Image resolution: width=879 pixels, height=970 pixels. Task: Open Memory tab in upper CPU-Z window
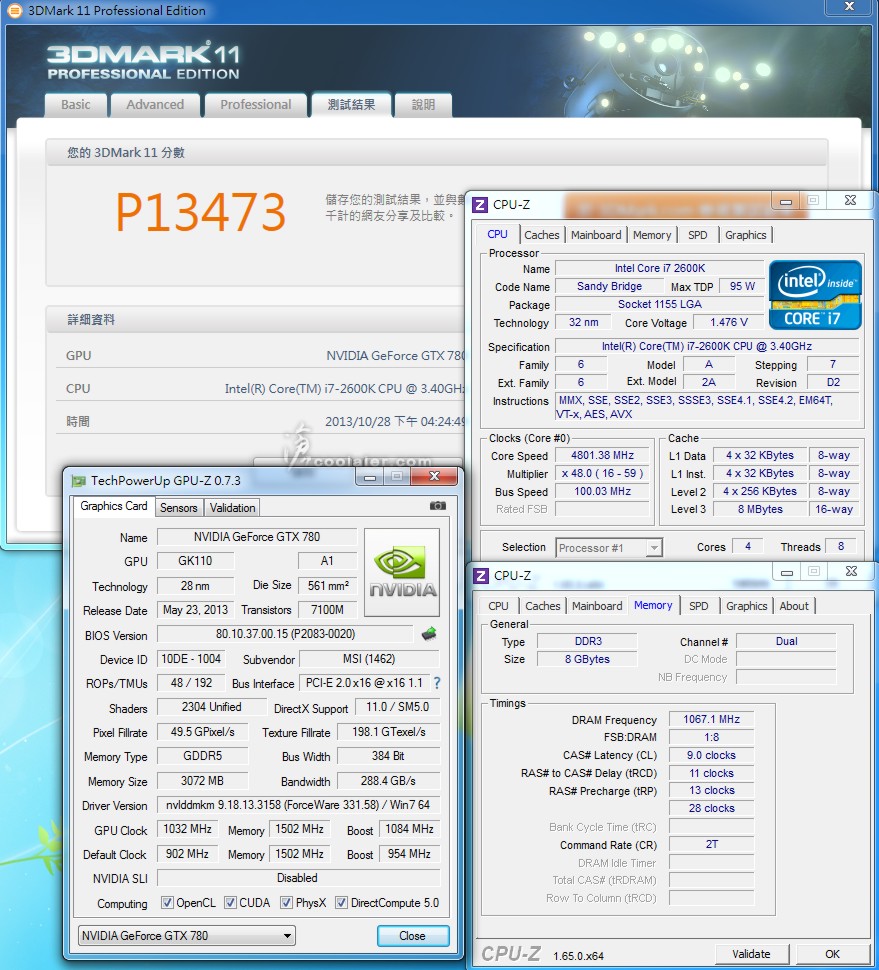(651, 235)
